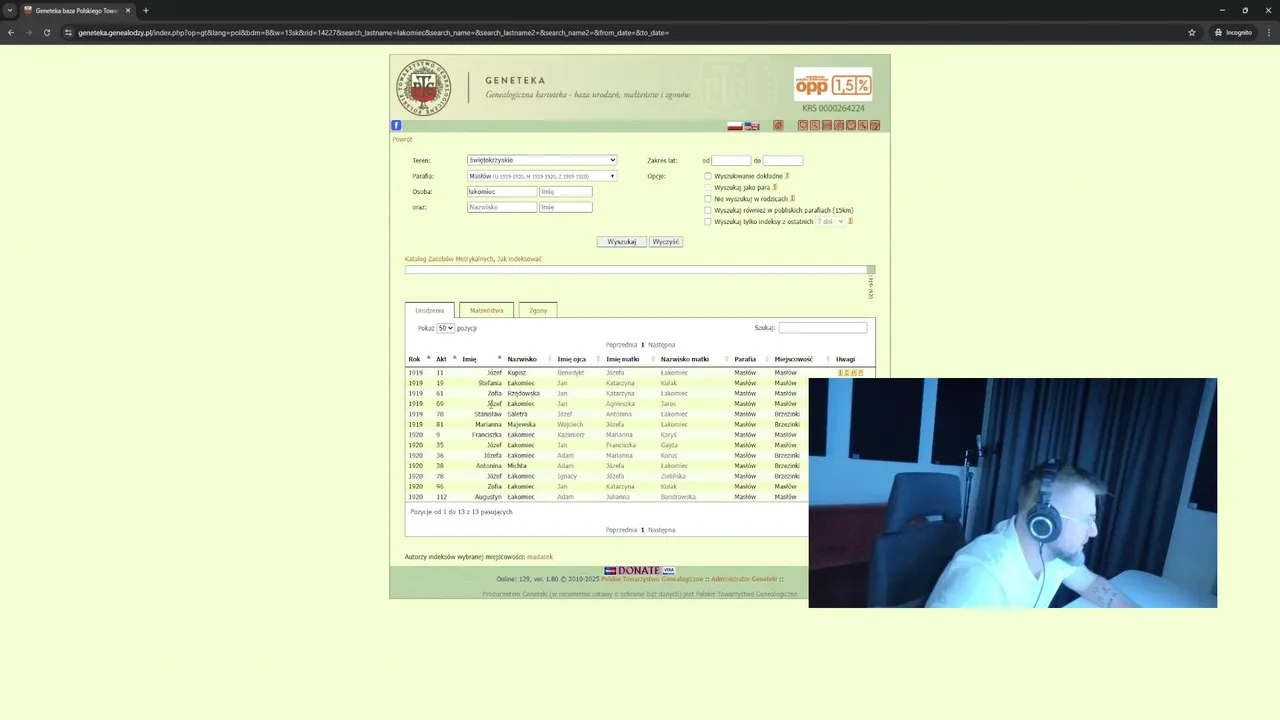Open the Pokaz 50 entries dropdown
Screen dimensions: 1280x720
(445, 328)
